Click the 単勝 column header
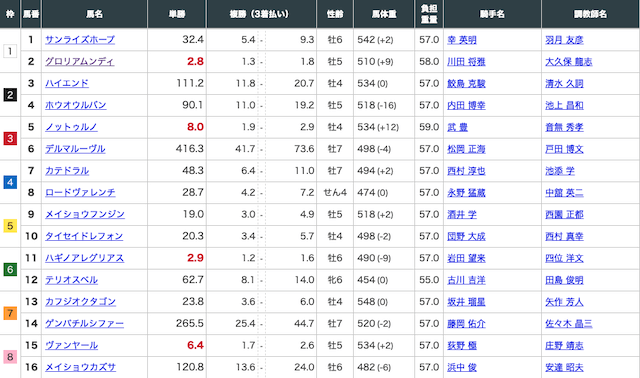Viewport: 640px width, 378px height. click(x=177, y=14)
